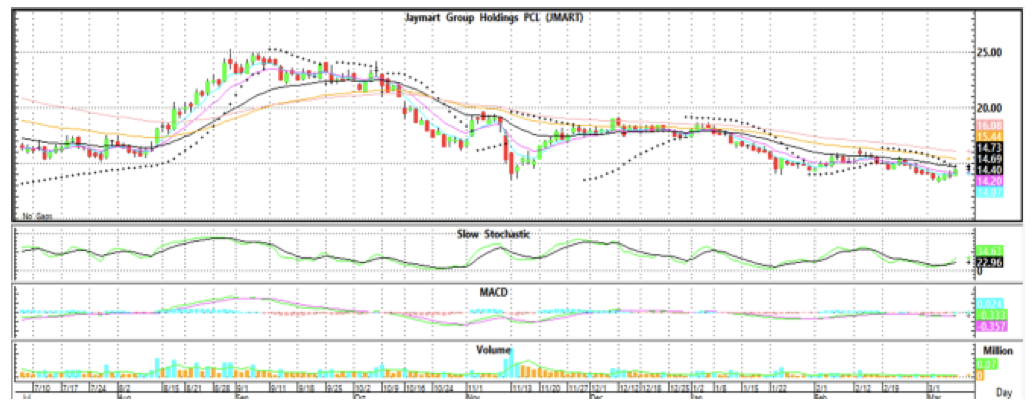Click the 9/11 date label

click(280, 388)
